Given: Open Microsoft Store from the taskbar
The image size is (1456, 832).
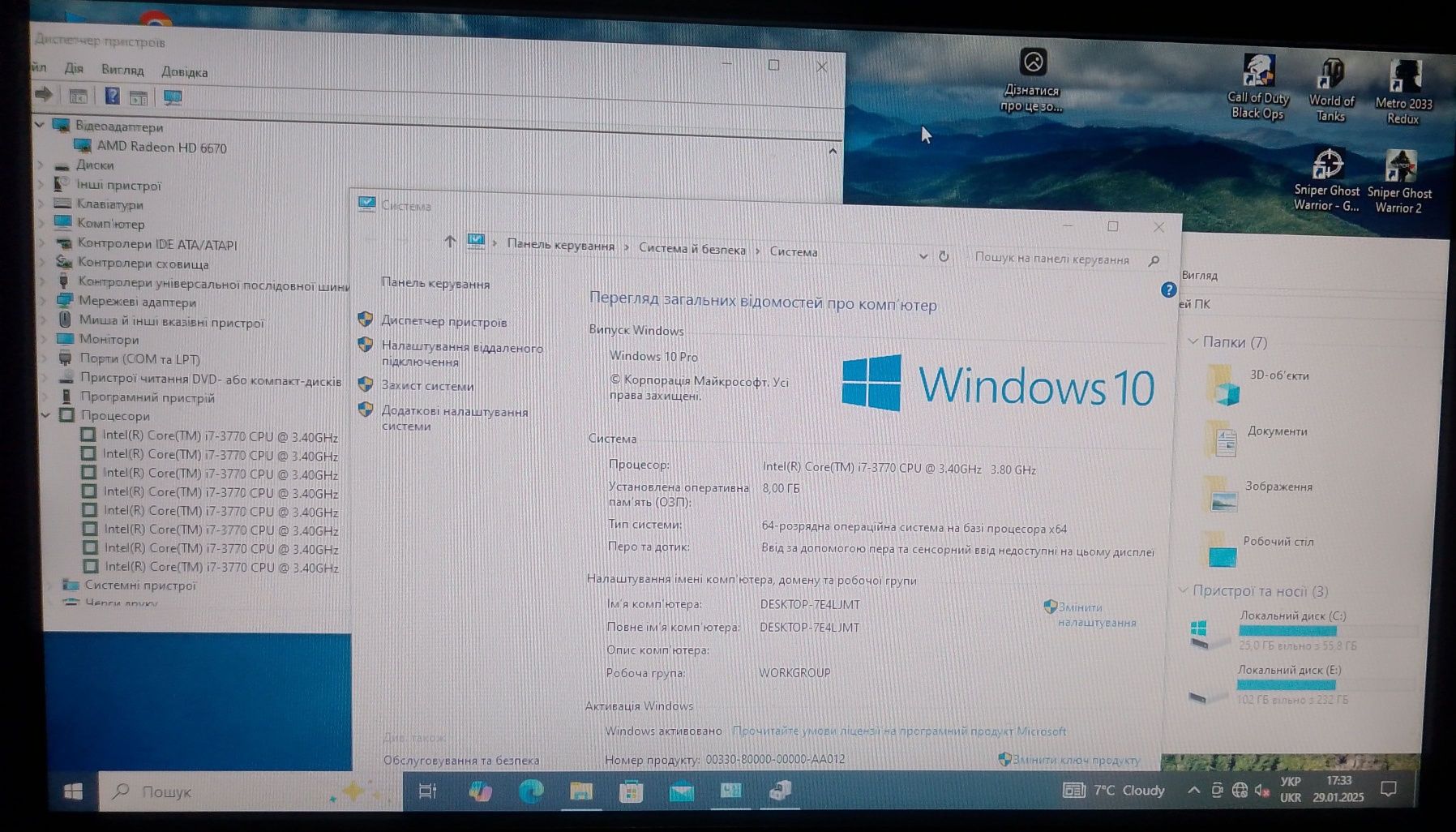Looking at the screenshot, I should click(631, 791).
